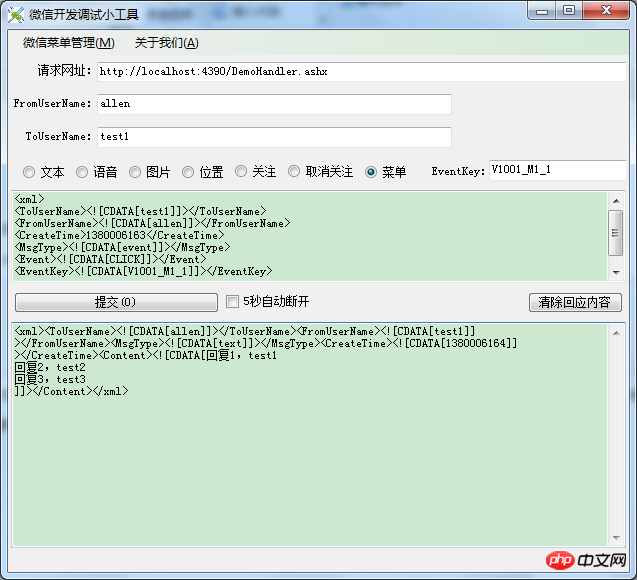637x580 pixels.
Task: Click the request XML scrollbar down arrow
Action: (616, 273)
